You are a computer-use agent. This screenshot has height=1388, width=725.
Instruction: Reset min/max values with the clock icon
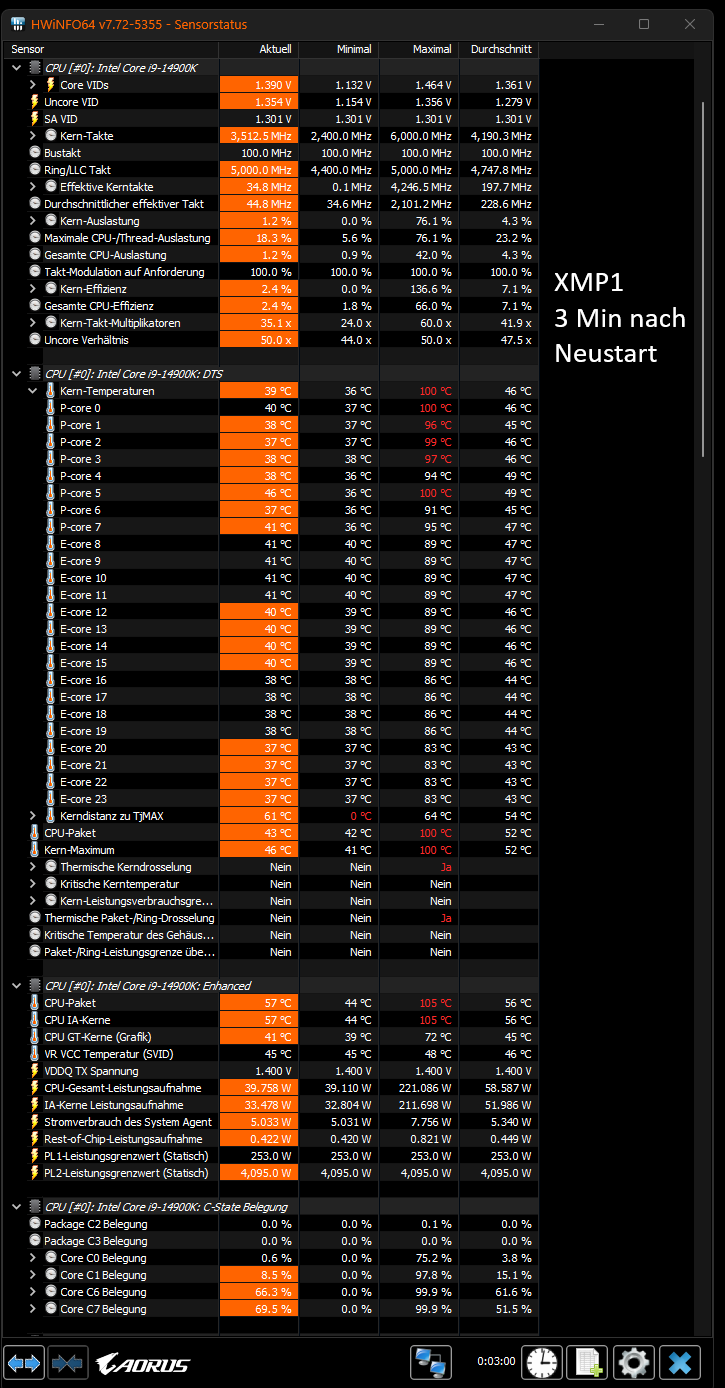click(543, 1362)
